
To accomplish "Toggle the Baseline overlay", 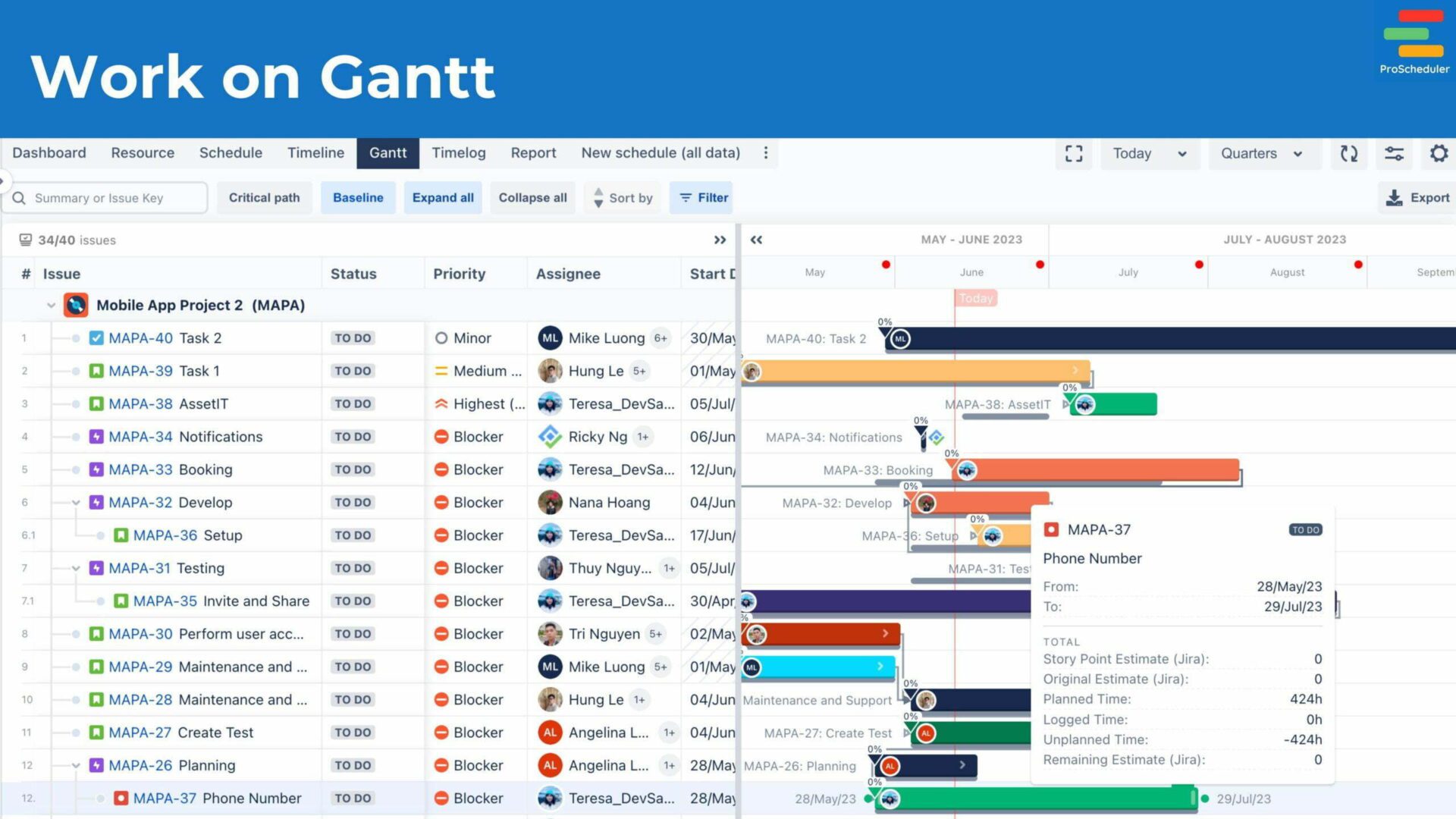I will [x=358, y=197].
